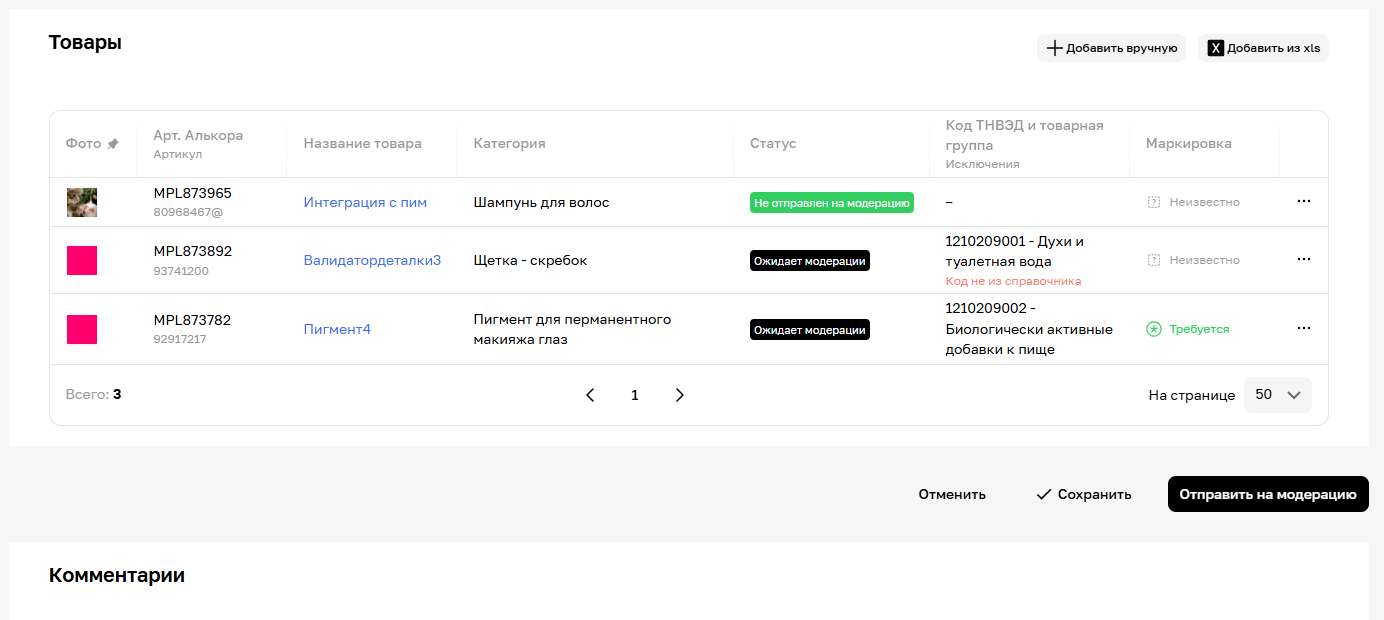Open the three-dots menu for Валидатордеталки3 row
Image resolution: width=1384 pixels, height=620 pixels.
(x=1303, y=259)
